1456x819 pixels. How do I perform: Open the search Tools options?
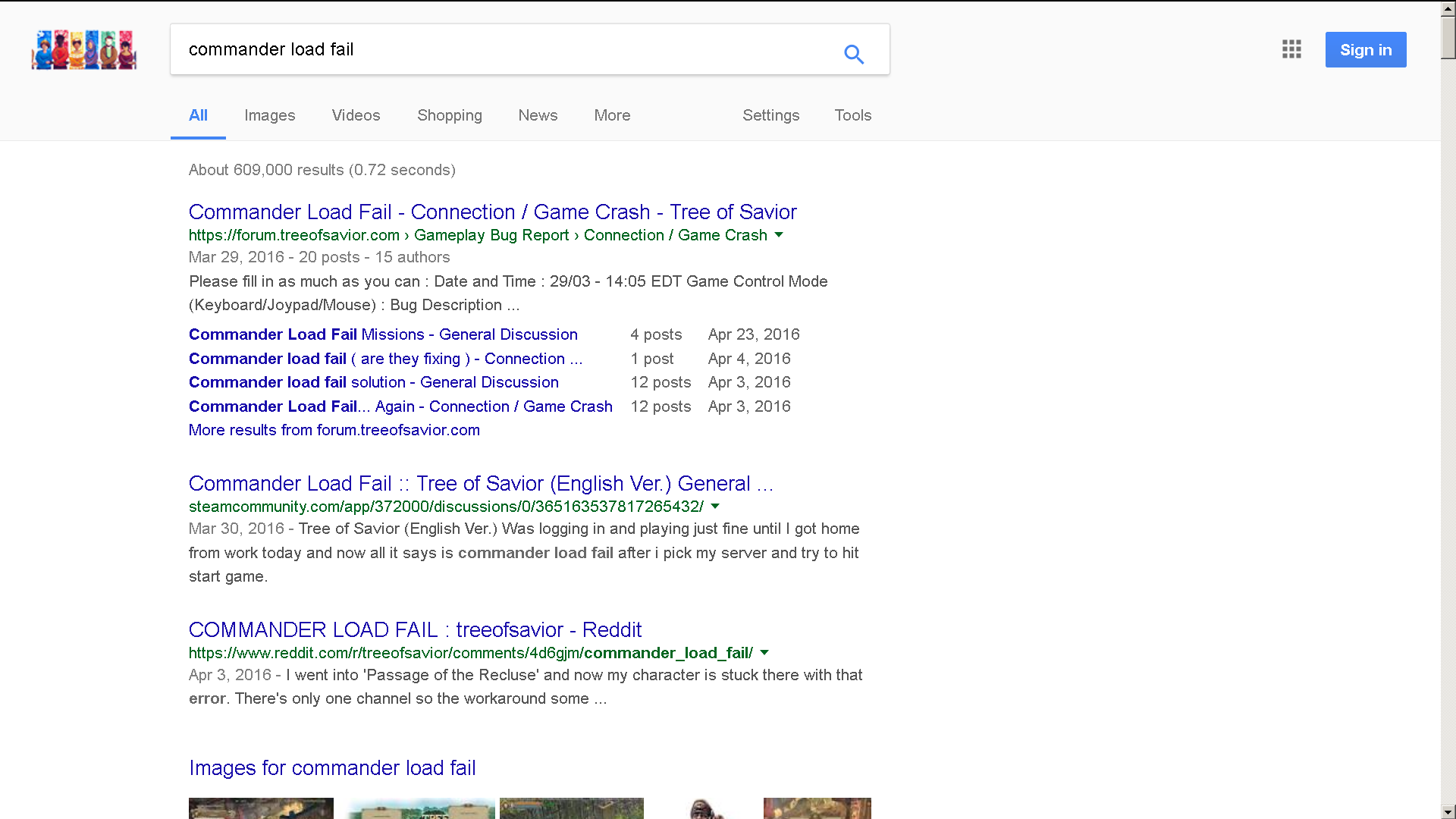(852, 115)
